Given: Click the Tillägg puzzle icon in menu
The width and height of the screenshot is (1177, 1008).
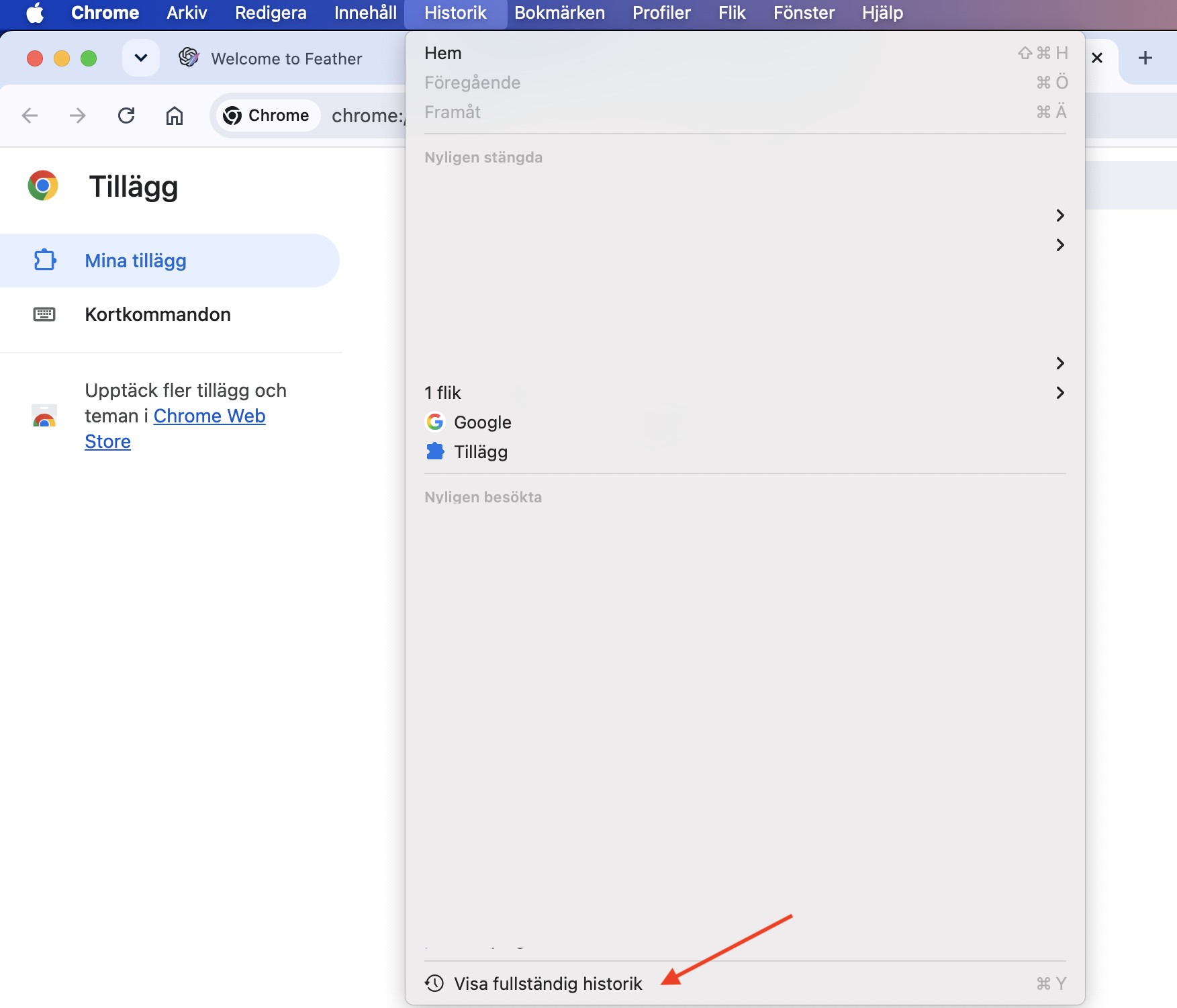Looking at the screenshot, I should coord(435,451).
